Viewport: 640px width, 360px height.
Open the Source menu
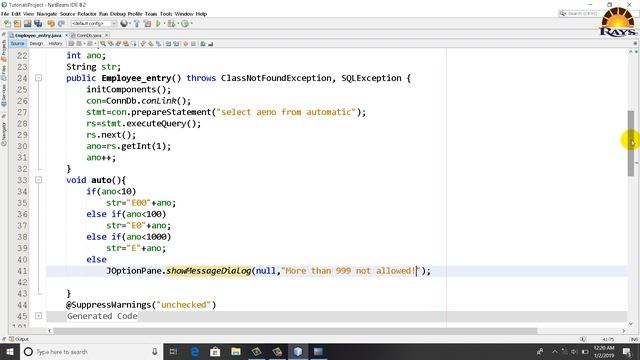point(67,14)
